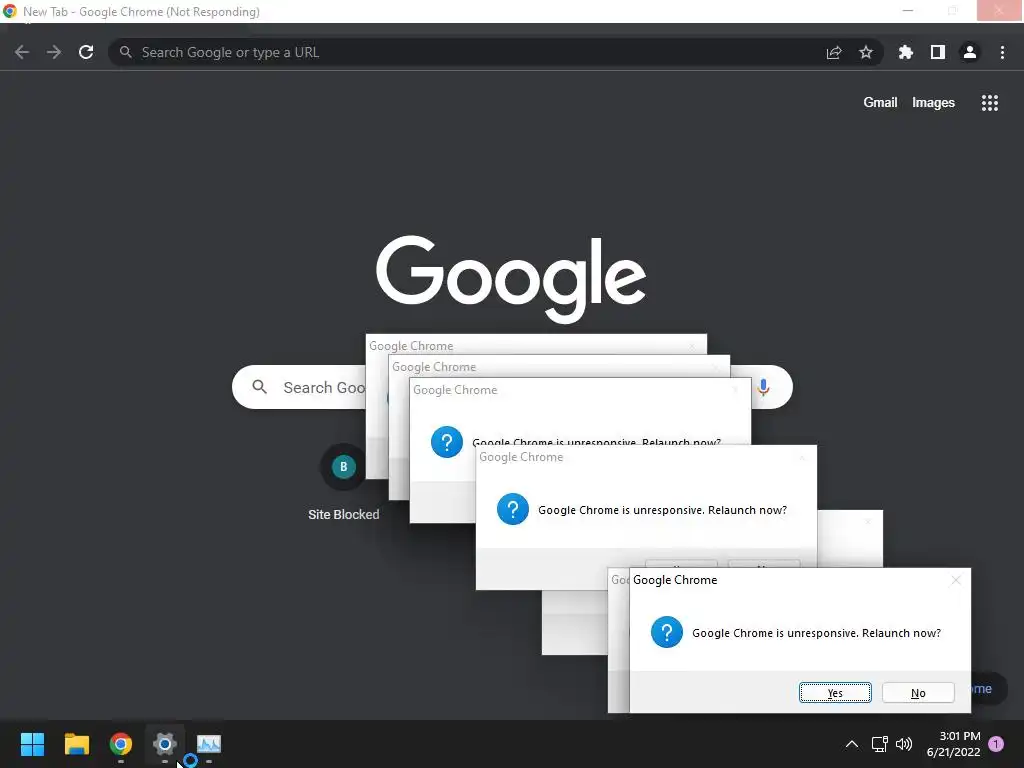
Task: Bookmark this tab with the star icon
Action: coord(866,52)
